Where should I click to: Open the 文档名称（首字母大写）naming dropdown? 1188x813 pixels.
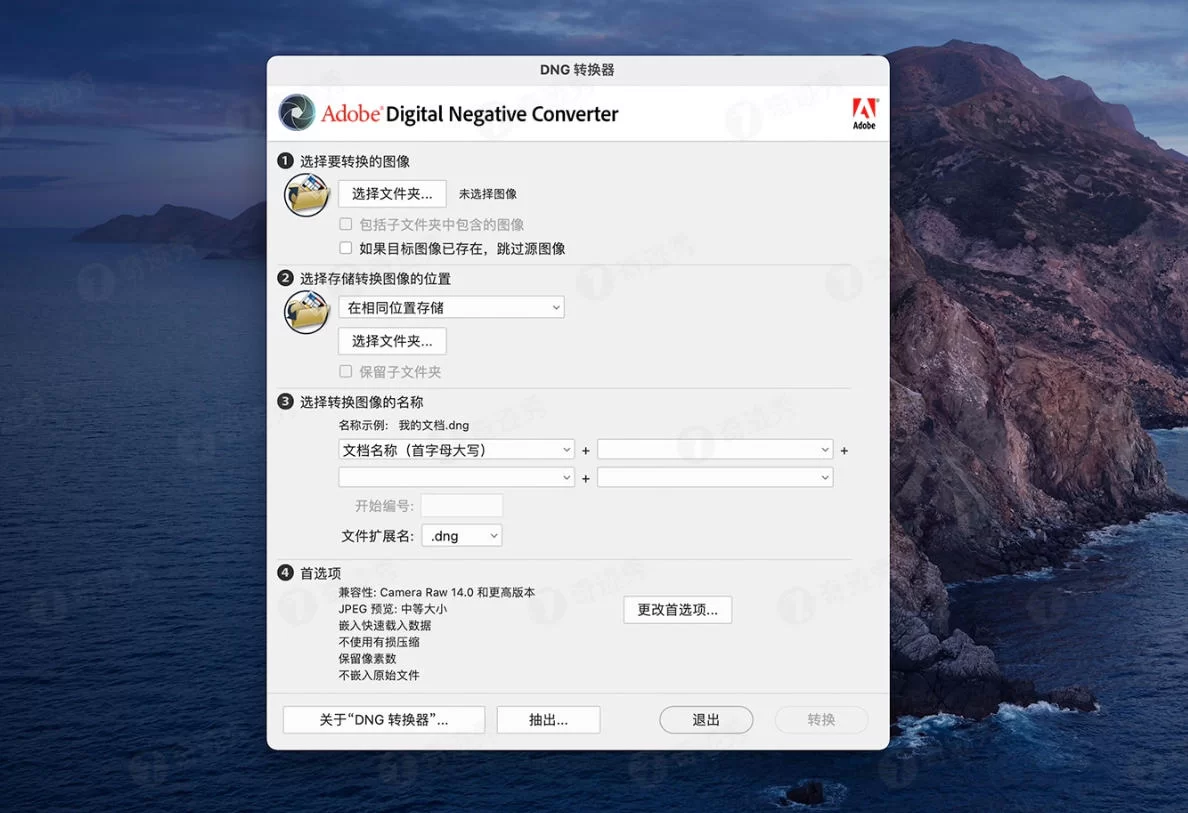click(x=456, y=450)
